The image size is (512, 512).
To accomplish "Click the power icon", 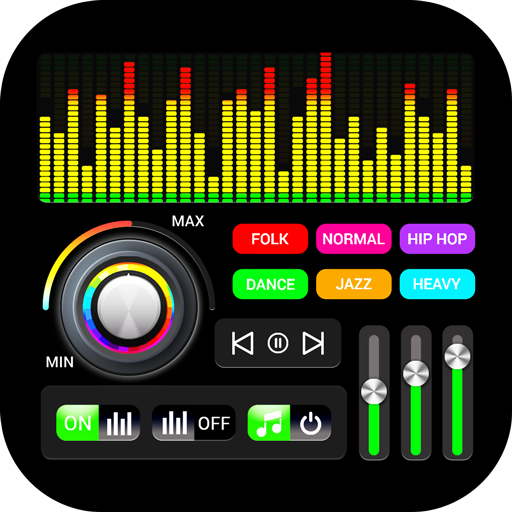I will pos(311,423).
